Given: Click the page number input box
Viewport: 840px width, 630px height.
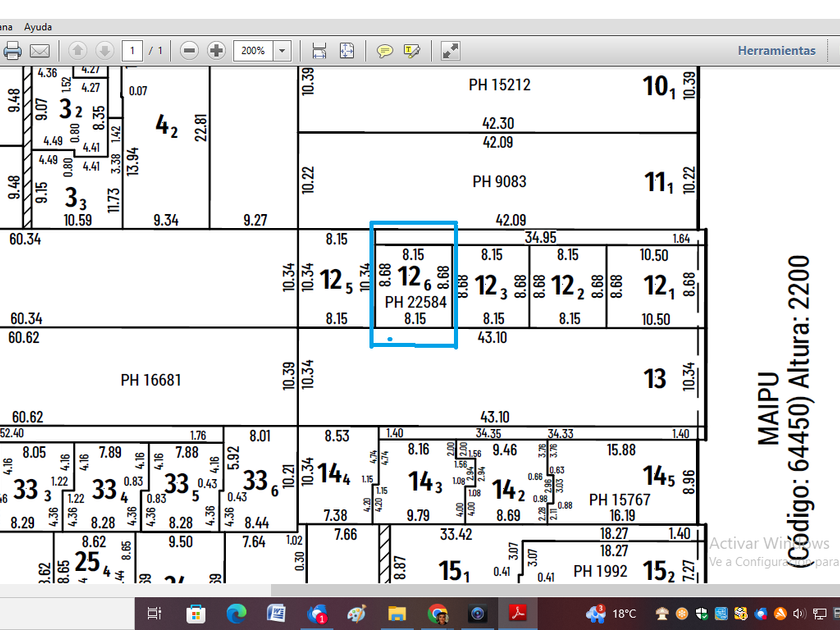Looking at the screenshot, I should click(132, 50).
